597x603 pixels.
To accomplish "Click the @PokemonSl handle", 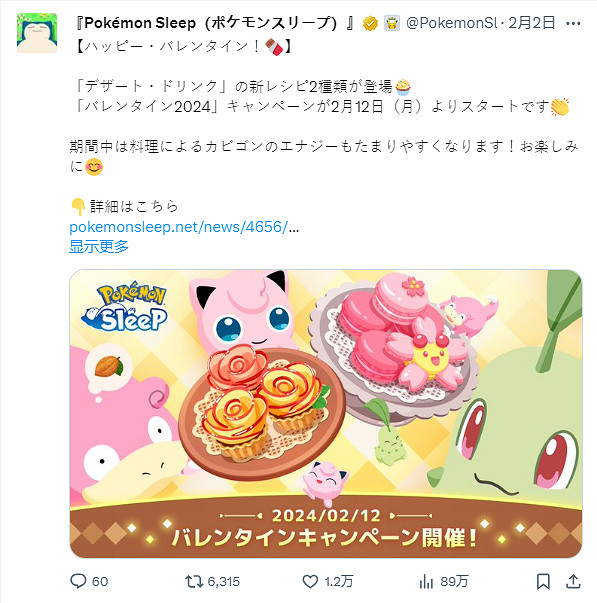I will point(452,23).
